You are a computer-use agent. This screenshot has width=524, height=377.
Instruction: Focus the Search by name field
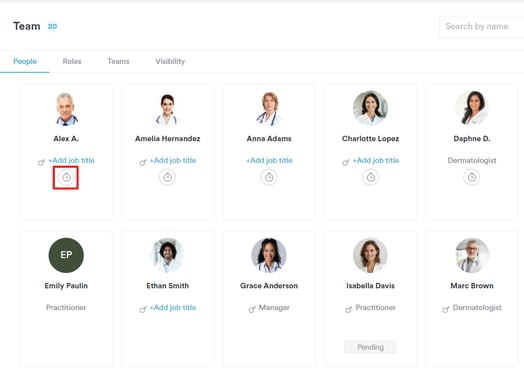pyautogui.click(x=482, y=26)
